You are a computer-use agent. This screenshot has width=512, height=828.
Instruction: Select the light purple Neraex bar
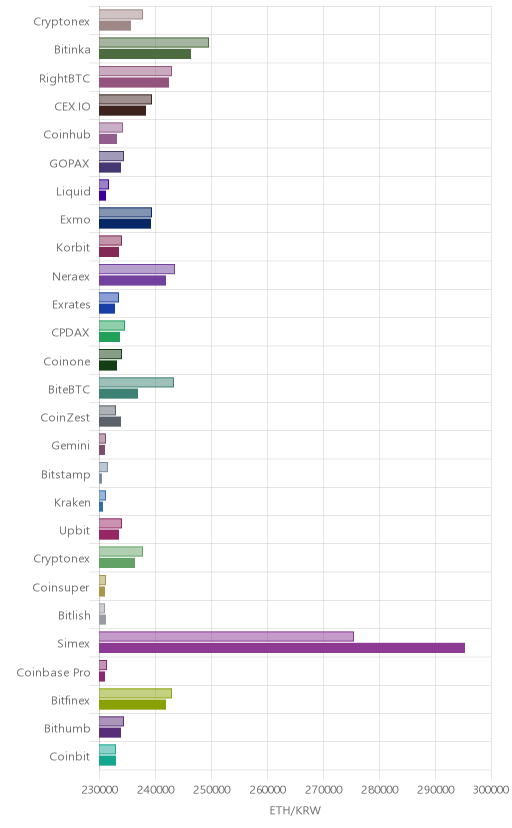[x=137, y=269]
